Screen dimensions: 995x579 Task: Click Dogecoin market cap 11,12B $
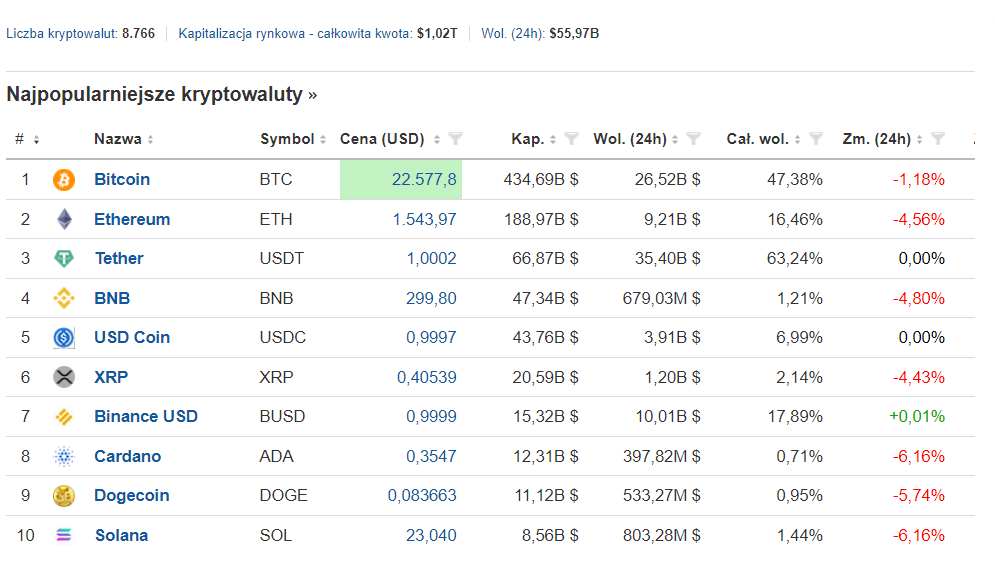(x=546, y=495)
